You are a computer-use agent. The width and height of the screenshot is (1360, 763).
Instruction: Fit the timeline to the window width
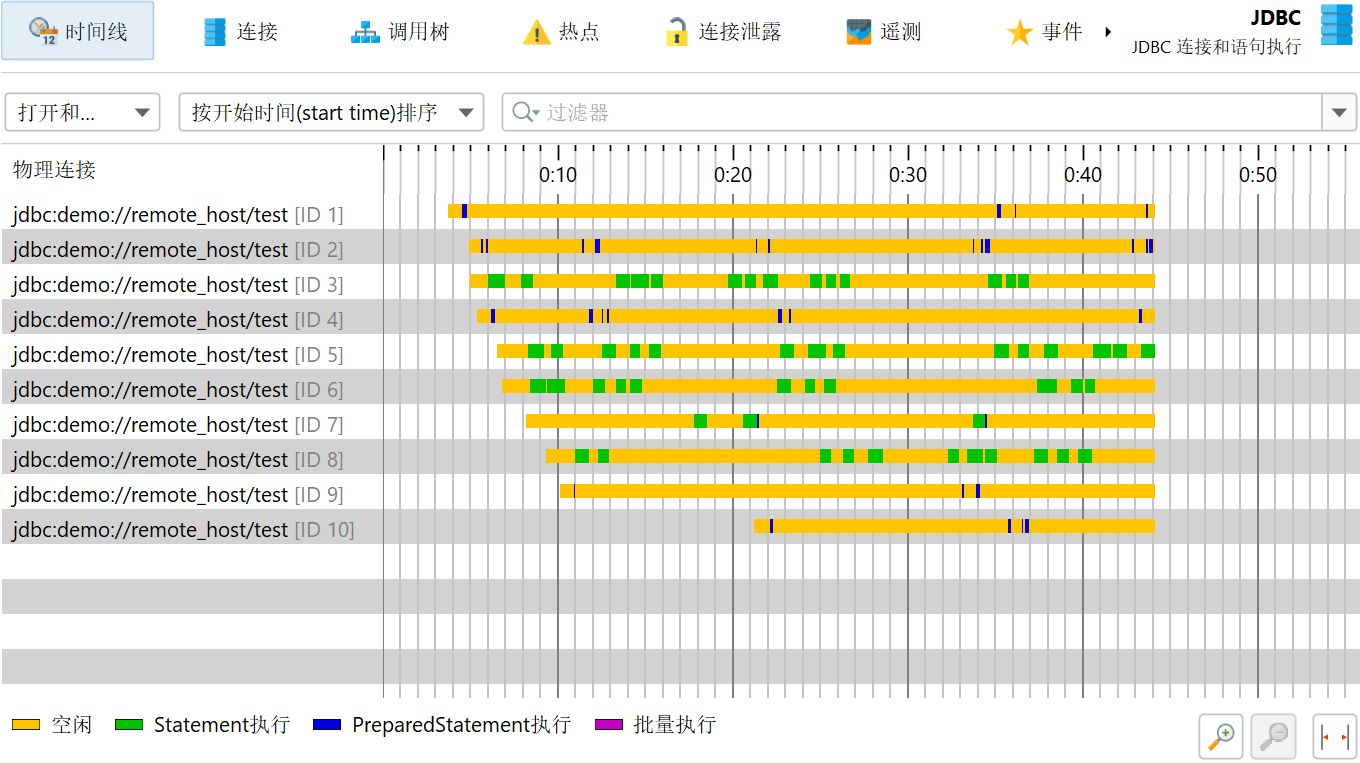pyautogui.click(x=1334, y=736)
